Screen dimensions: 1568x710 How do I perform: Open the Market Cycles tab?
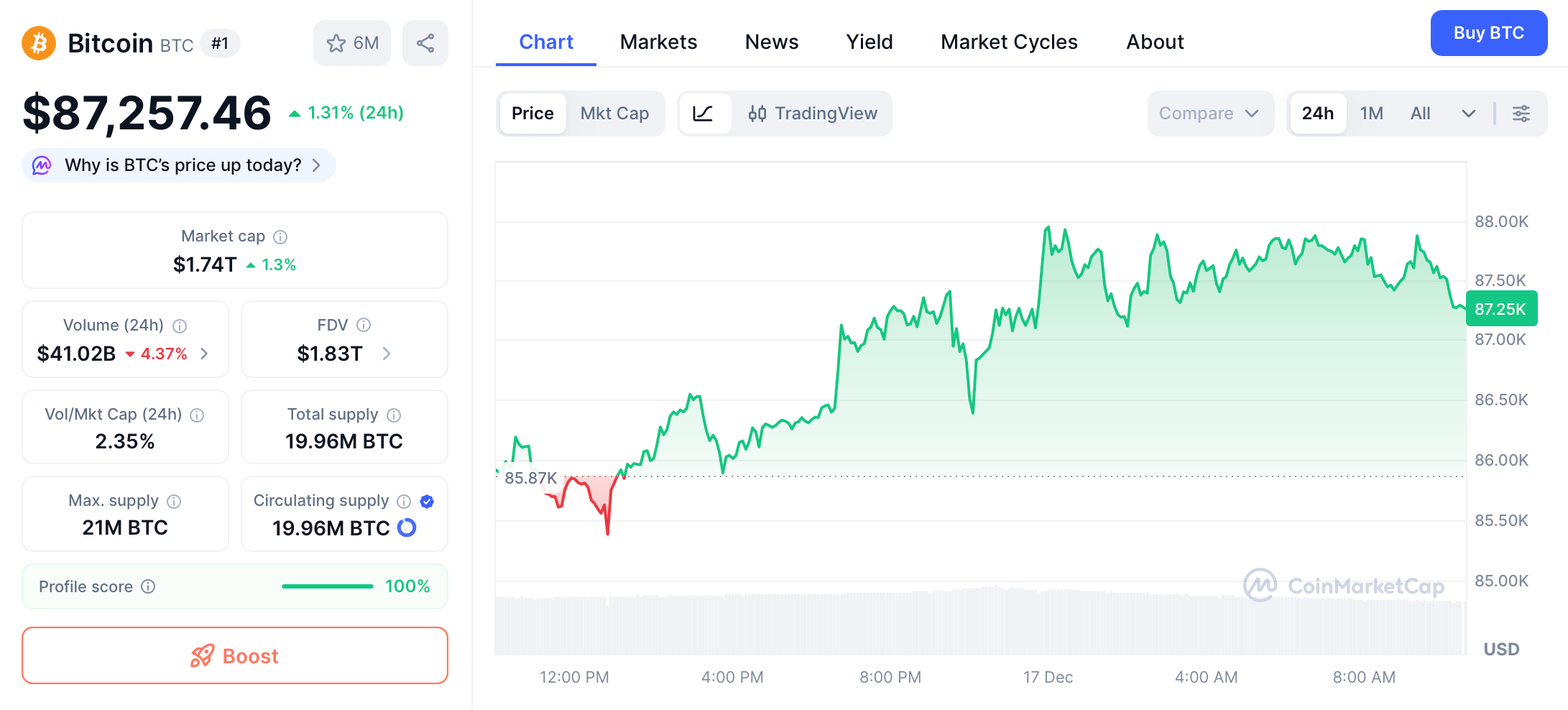1008,42
